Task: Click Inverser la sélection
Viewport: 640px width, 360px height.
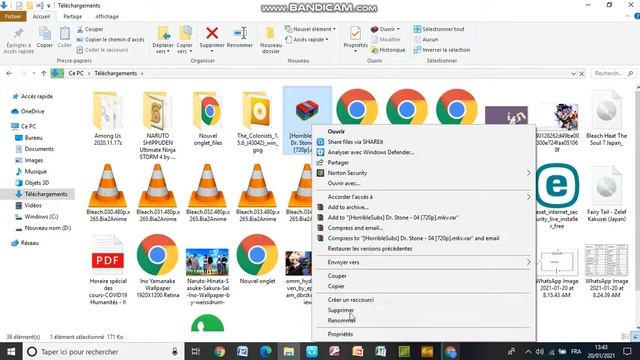Action: click(442, 50)
